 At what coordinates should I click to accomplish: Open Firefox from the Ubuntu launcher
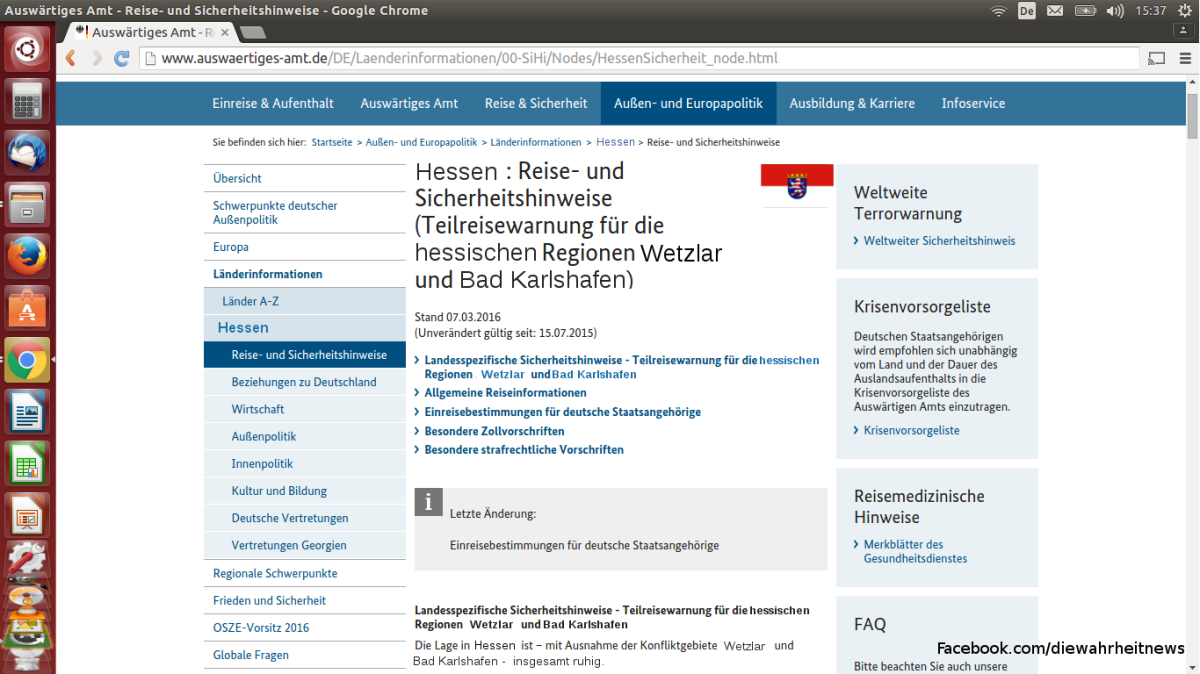pyautogui.click(x=27, y=256)
